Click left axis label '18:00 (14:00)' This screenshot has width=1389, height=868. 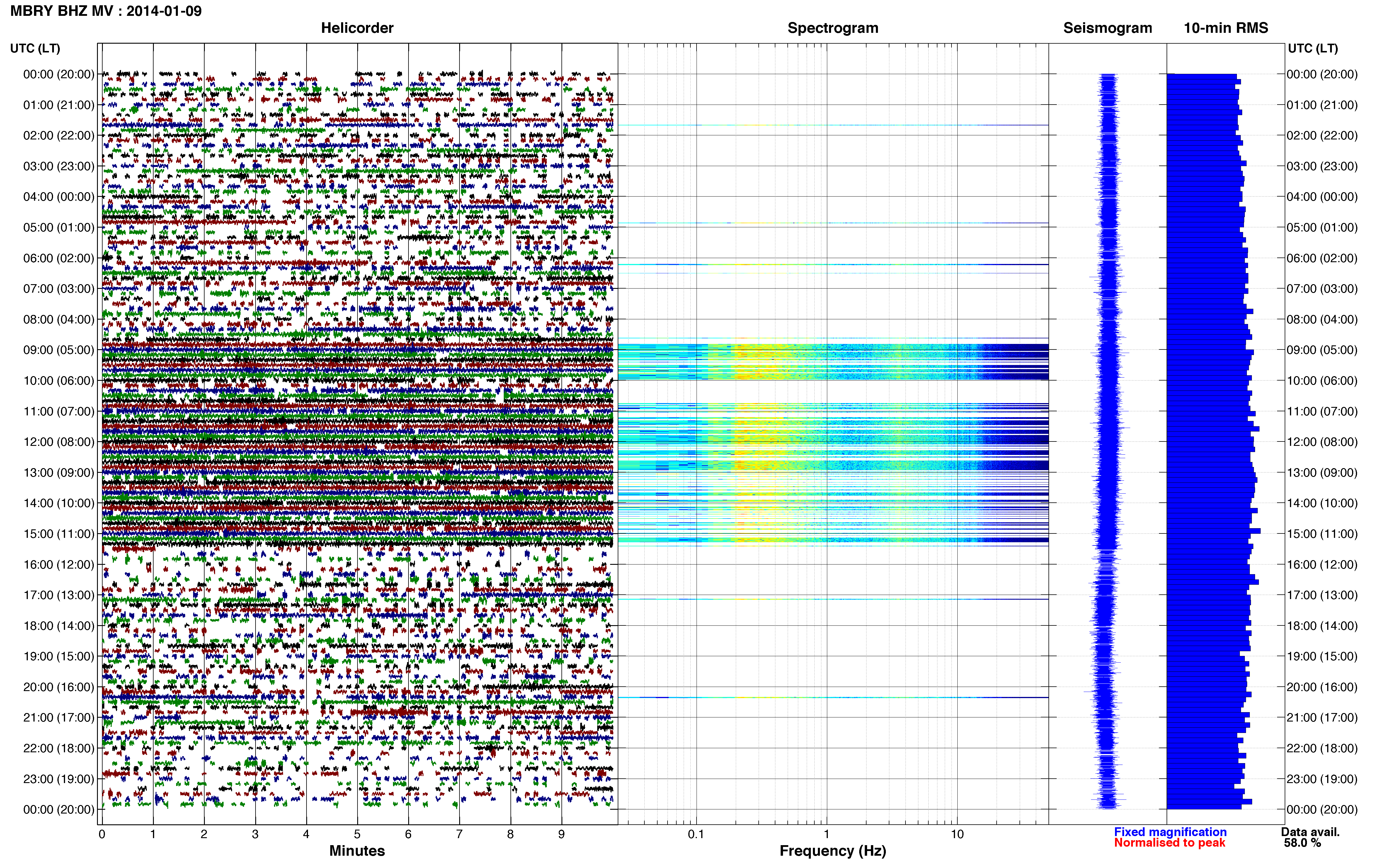tap(59, 626)
